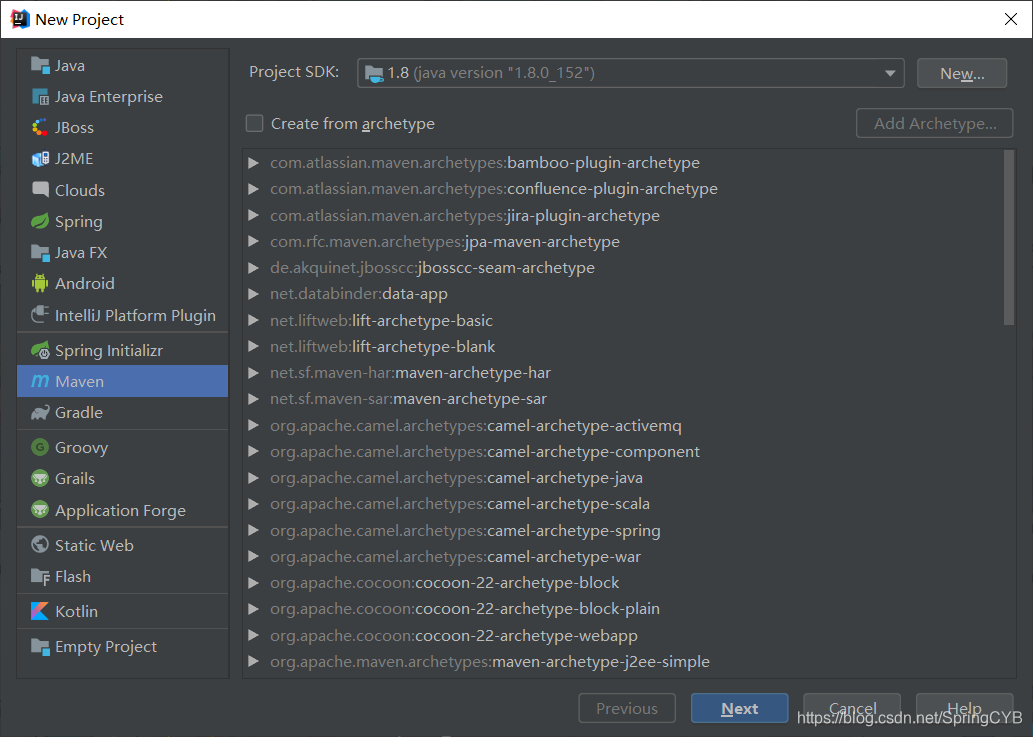Click the Clouds icon
The image size is (1033, 737).
tap(40, 190)
